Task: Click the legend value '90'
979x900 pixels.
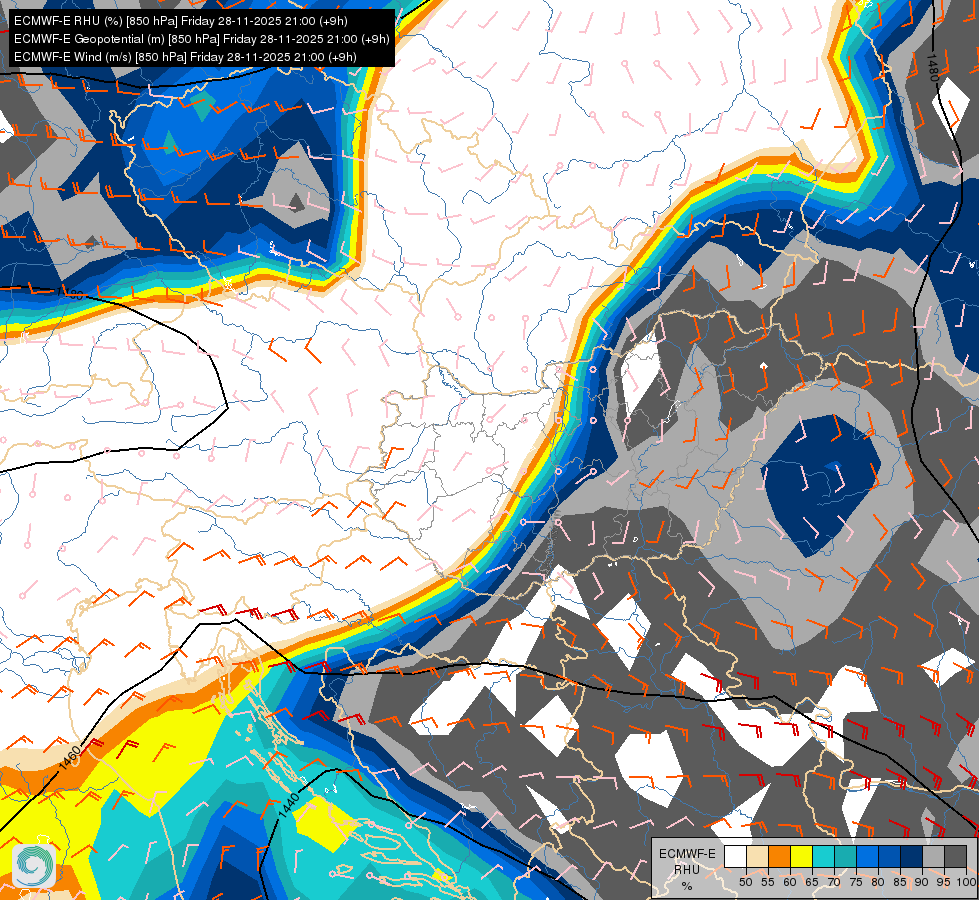Action: pos(922,883)
